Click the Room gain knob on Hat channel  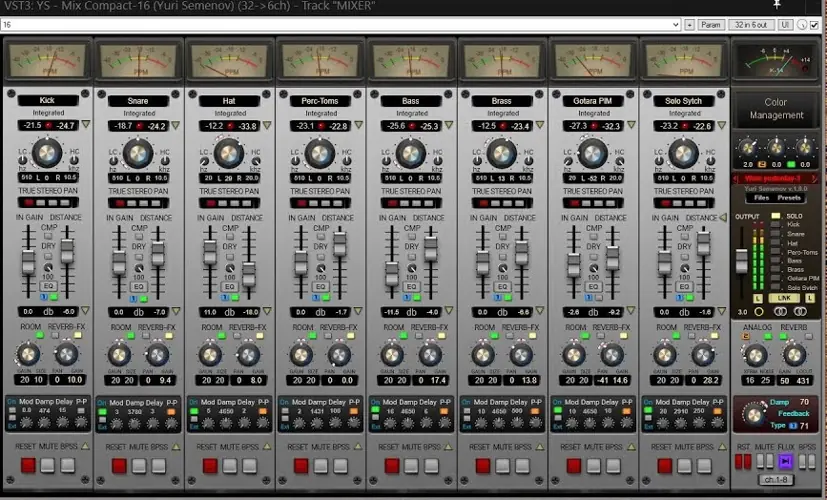pyautogui.click(x=210, y=354)
